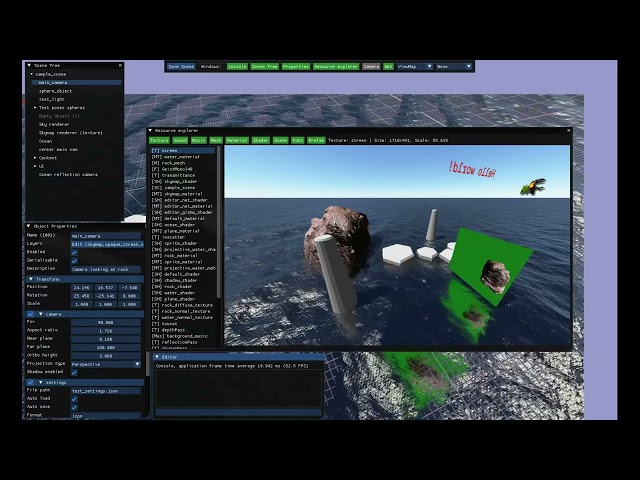Toggle the Console window button
Image resolution: width=640 pixels, height=480 pixels.
[237, 67]
